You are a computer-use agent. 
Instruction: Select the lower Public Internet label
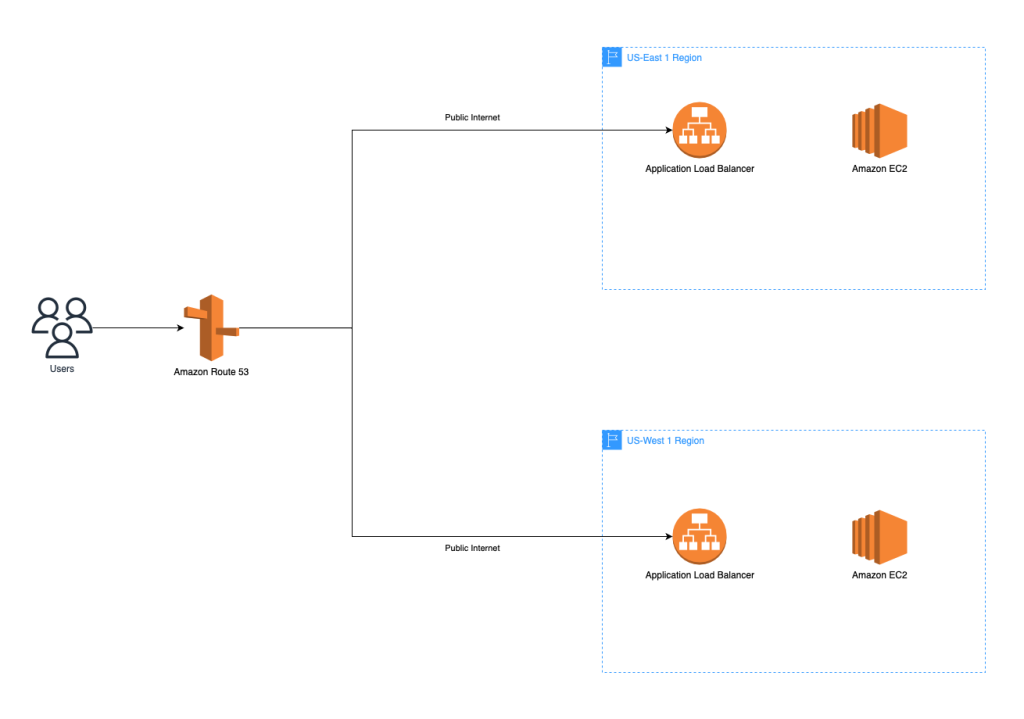[472, 548]
